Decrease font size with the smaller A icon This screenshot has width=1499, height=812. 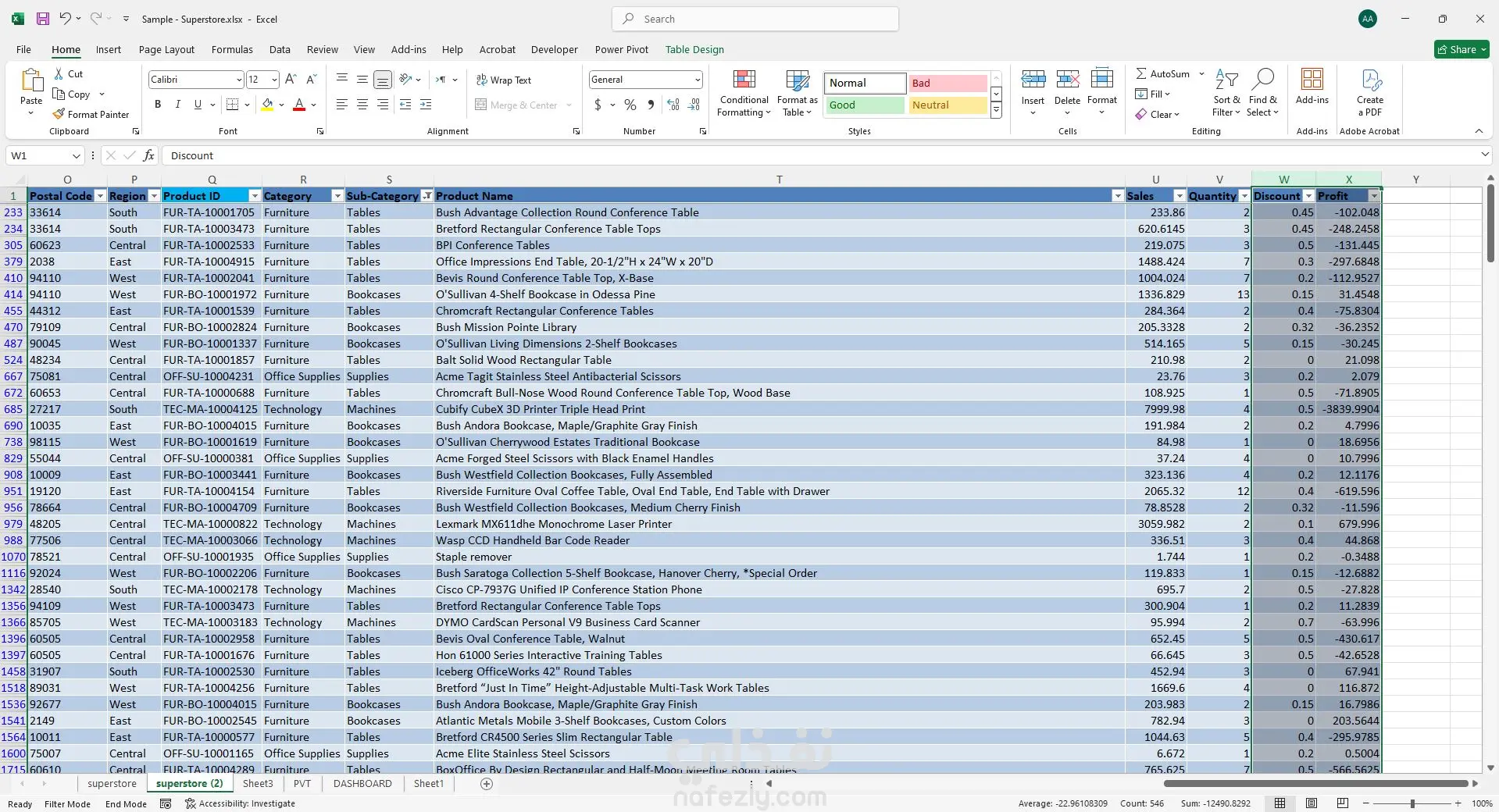[311, 80]
